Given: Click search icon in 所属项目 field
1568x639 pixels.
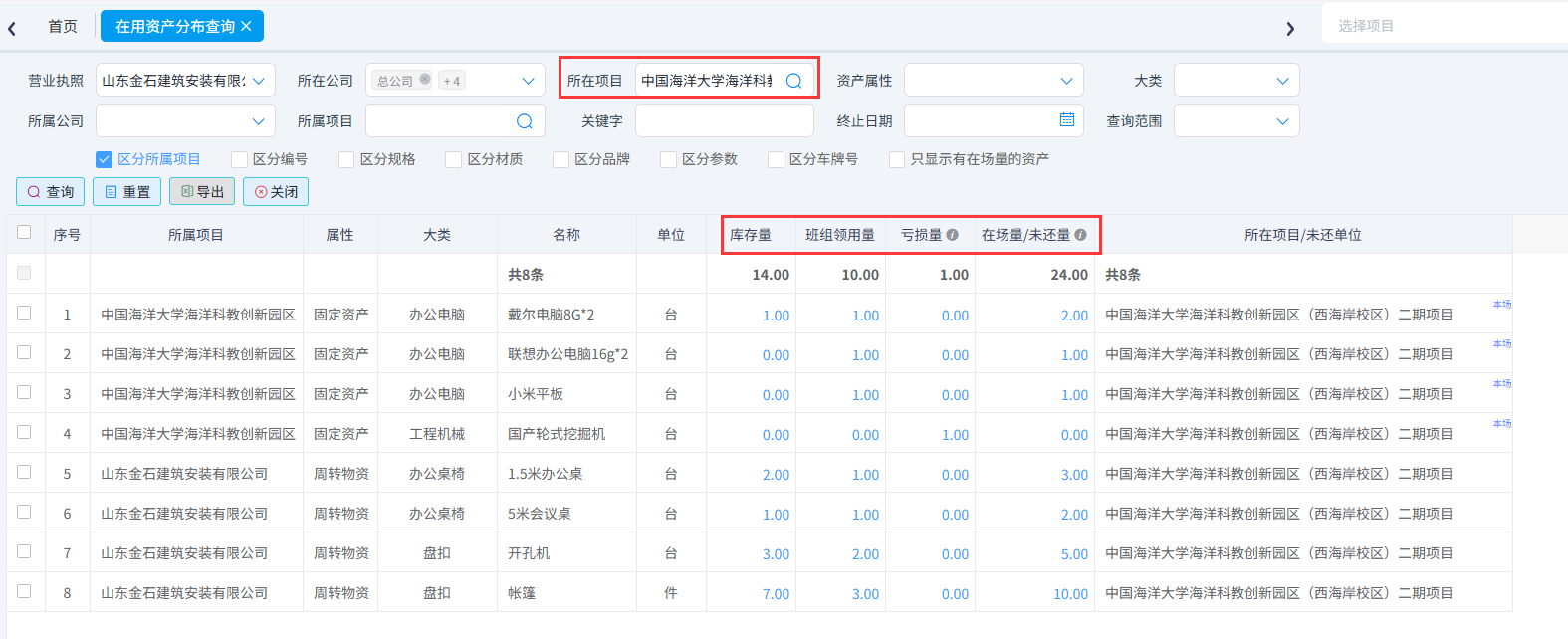Looking at the screenshot, I should (525, 121).
